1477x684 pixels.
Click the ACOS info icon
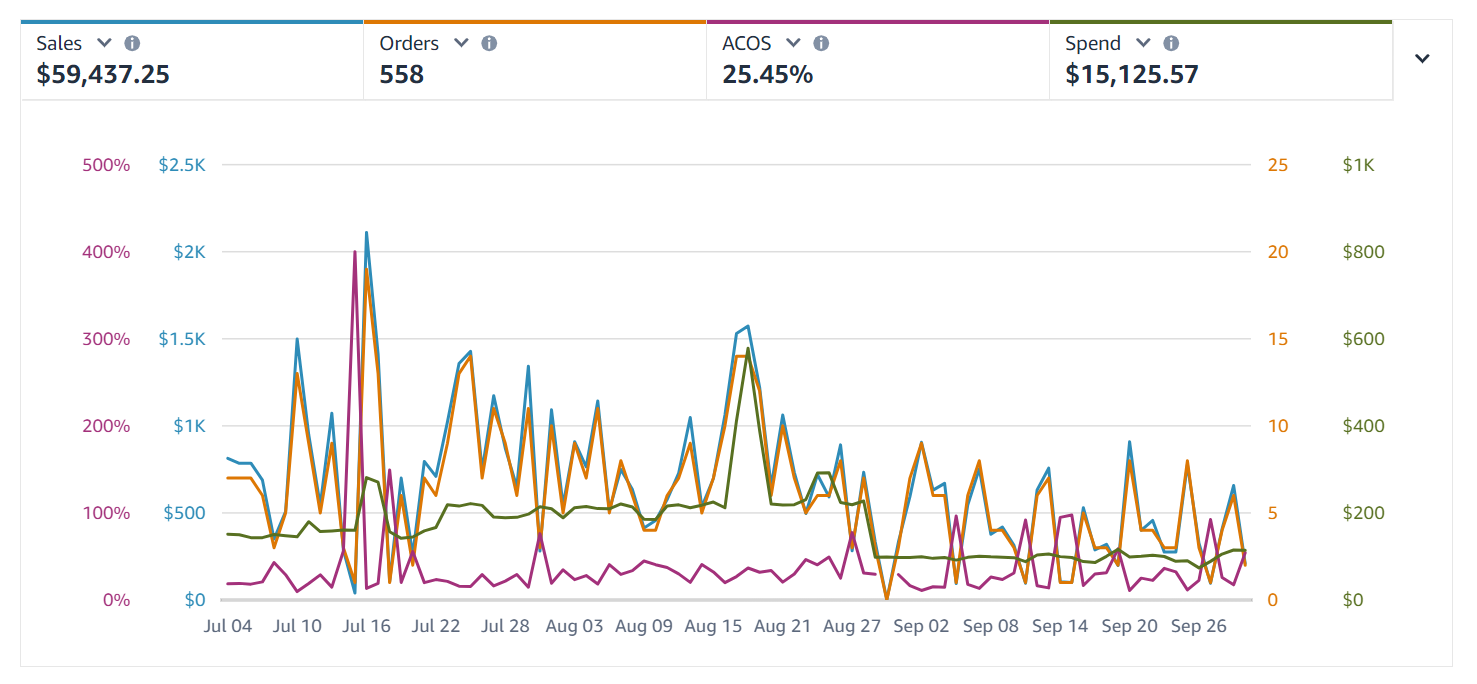pos(821,43)
